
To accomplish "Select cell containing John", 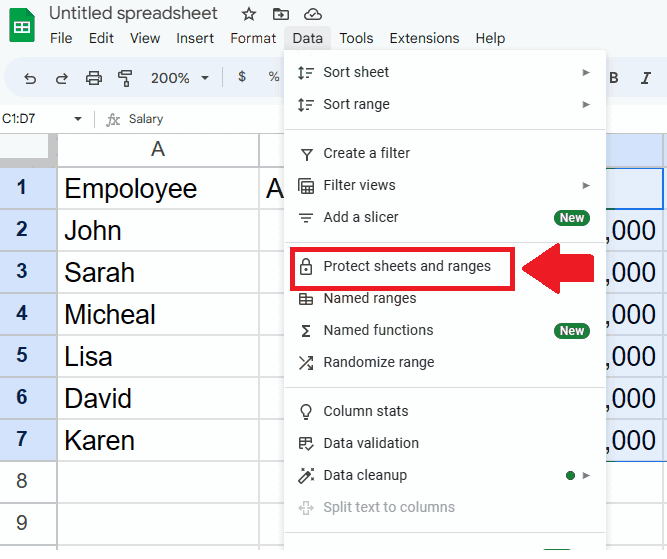I will point(158,230).
